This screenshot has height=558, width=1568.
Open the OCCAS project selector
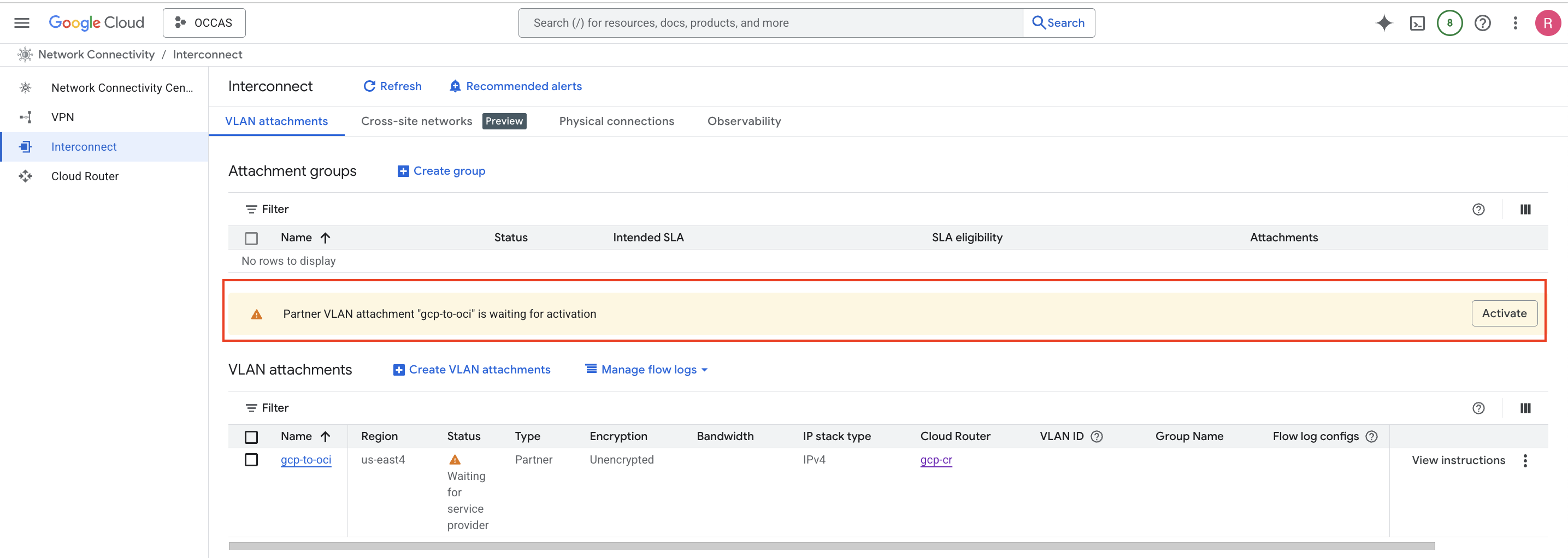[x=204, y=23]
